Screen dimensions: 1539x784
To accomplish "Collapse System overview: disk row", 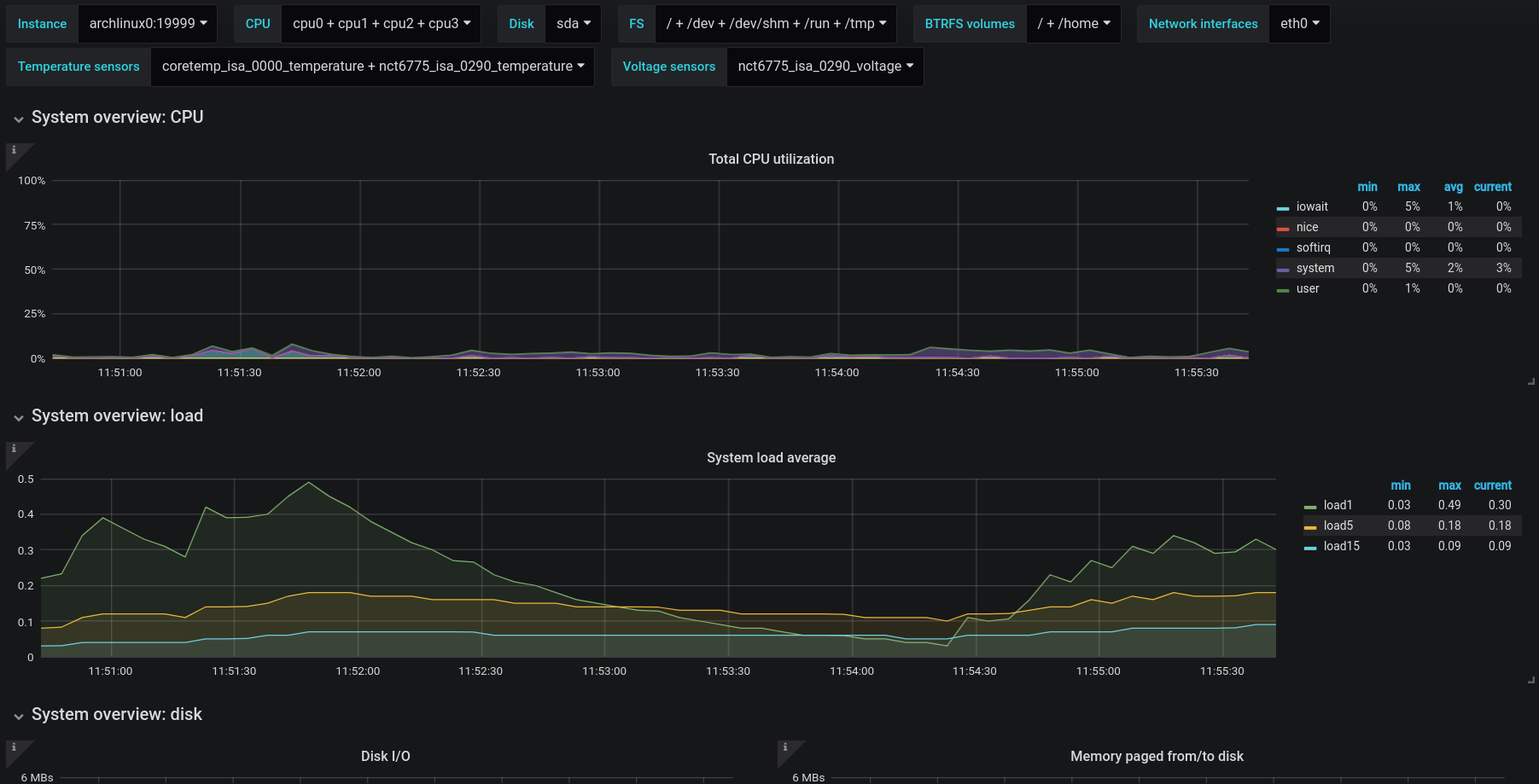I will pos(108,714).
